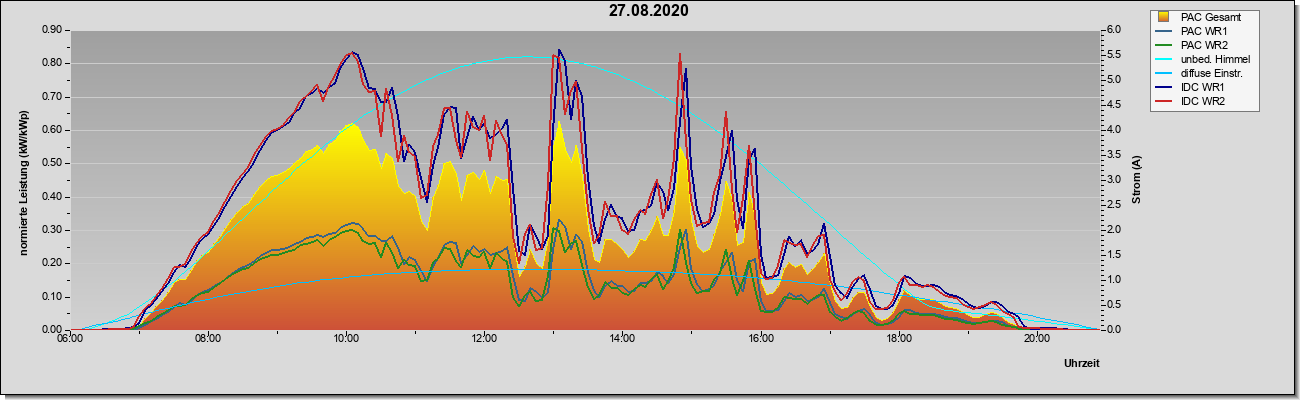Click the chart title 27.08.2020

(649, 11)
